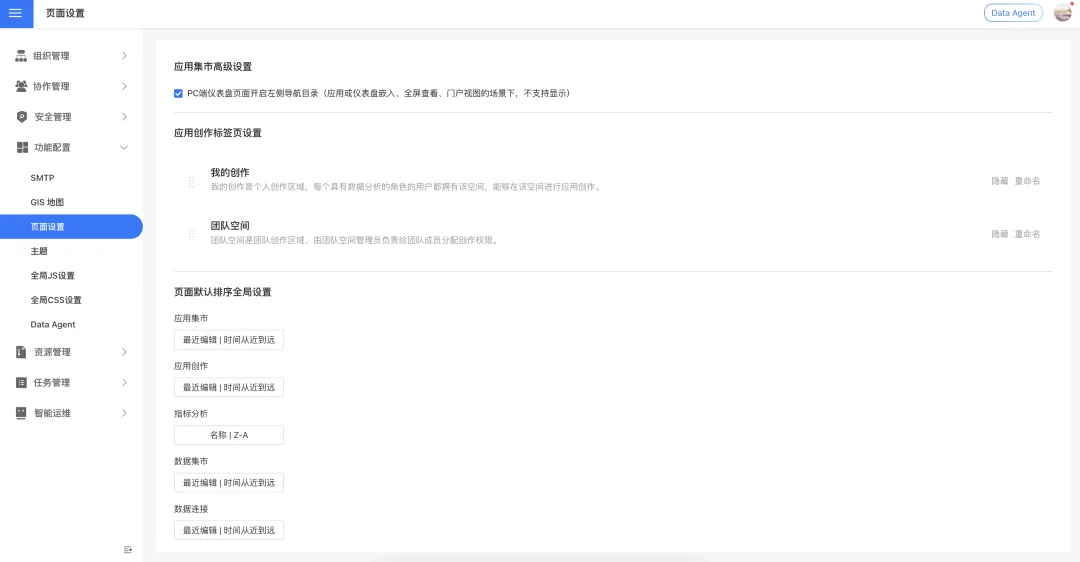Image resolution: width=1080 pixels, height=562 pixels.
Task: Click the 智能运维 menu label
Action: pyautogui.click(x=52, y=413)
